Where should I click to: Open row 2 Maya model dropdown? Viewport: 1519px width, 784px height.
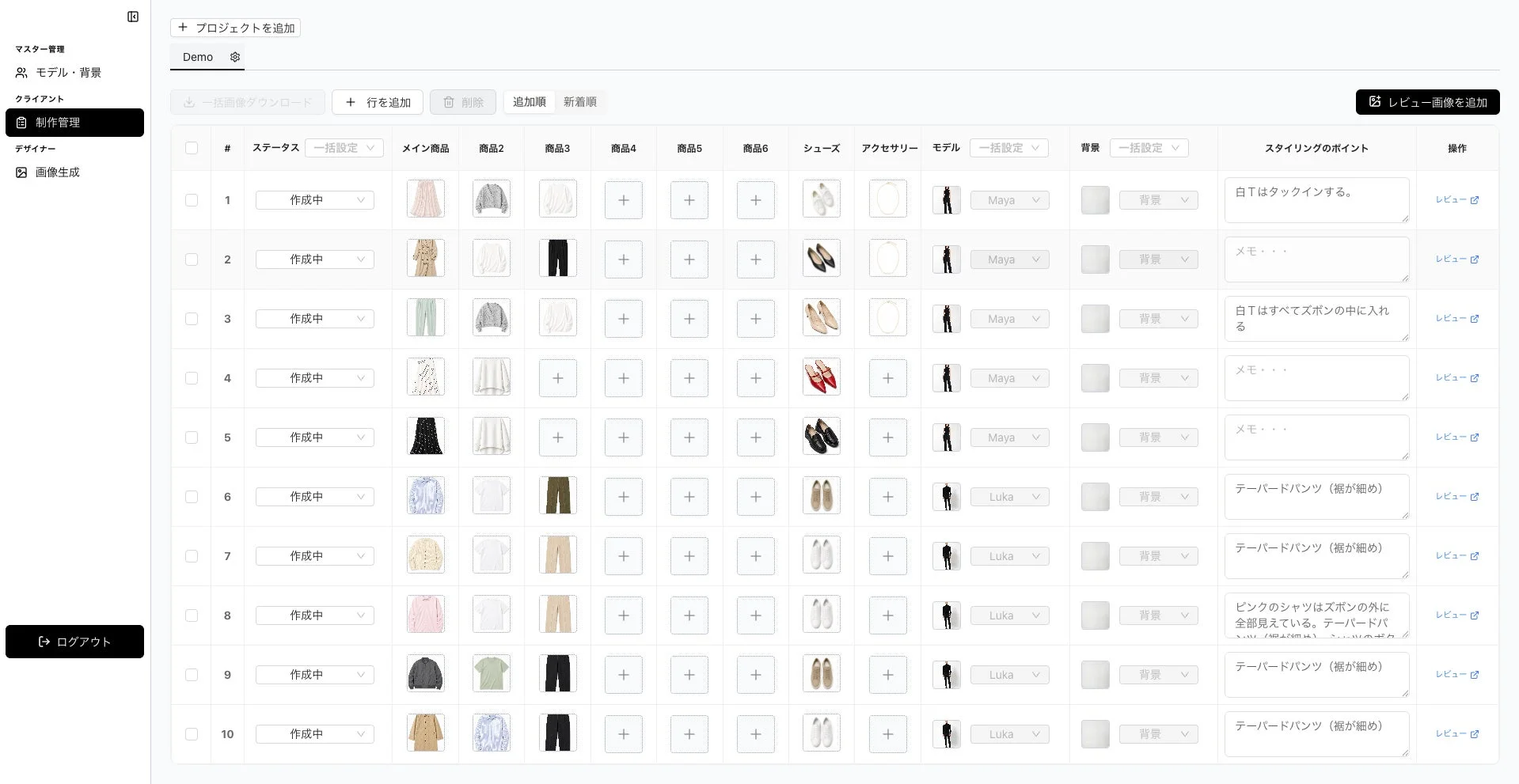coord(1010,259)
